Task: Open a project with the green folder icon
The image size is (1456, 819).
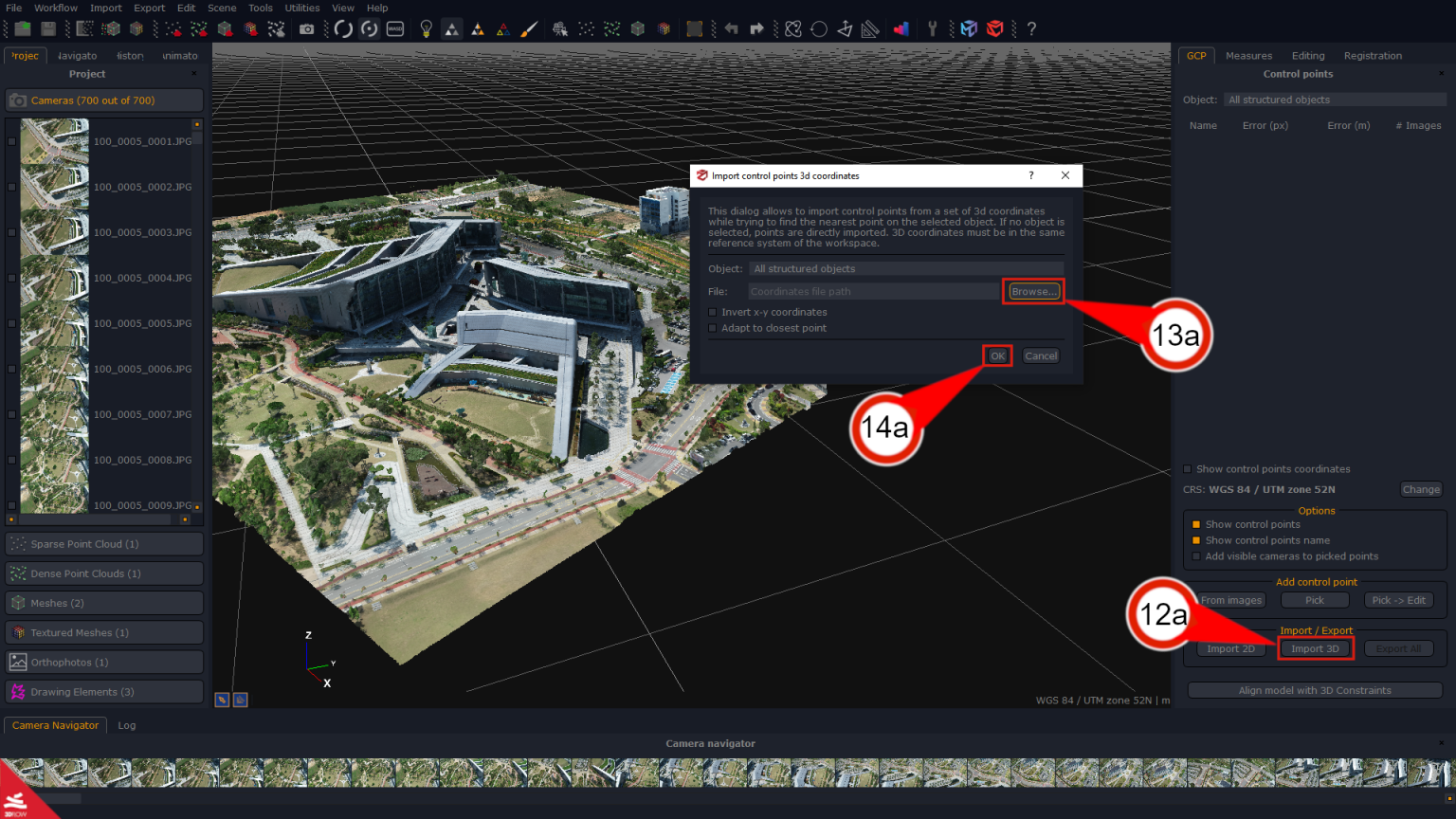Action: pyautogui.click(x=21, y=28)
